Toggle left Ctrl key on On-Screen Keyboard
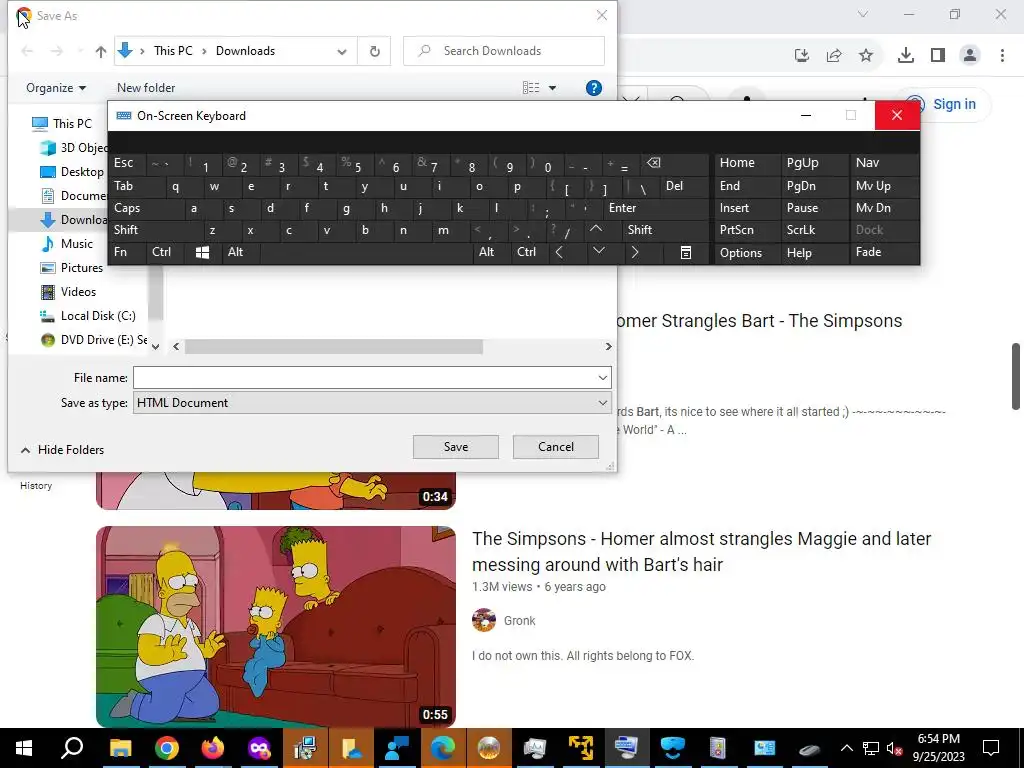 (x=165, y=252)
